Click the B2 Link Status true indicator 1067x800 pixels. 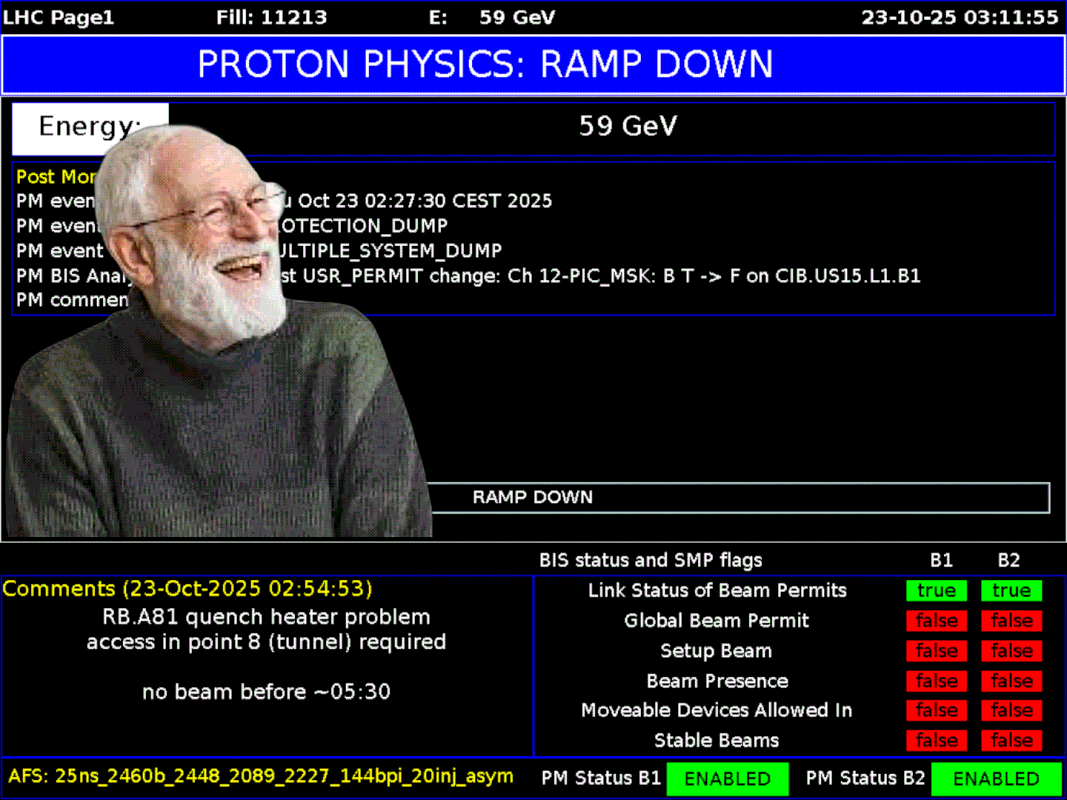click(1011, 591)
